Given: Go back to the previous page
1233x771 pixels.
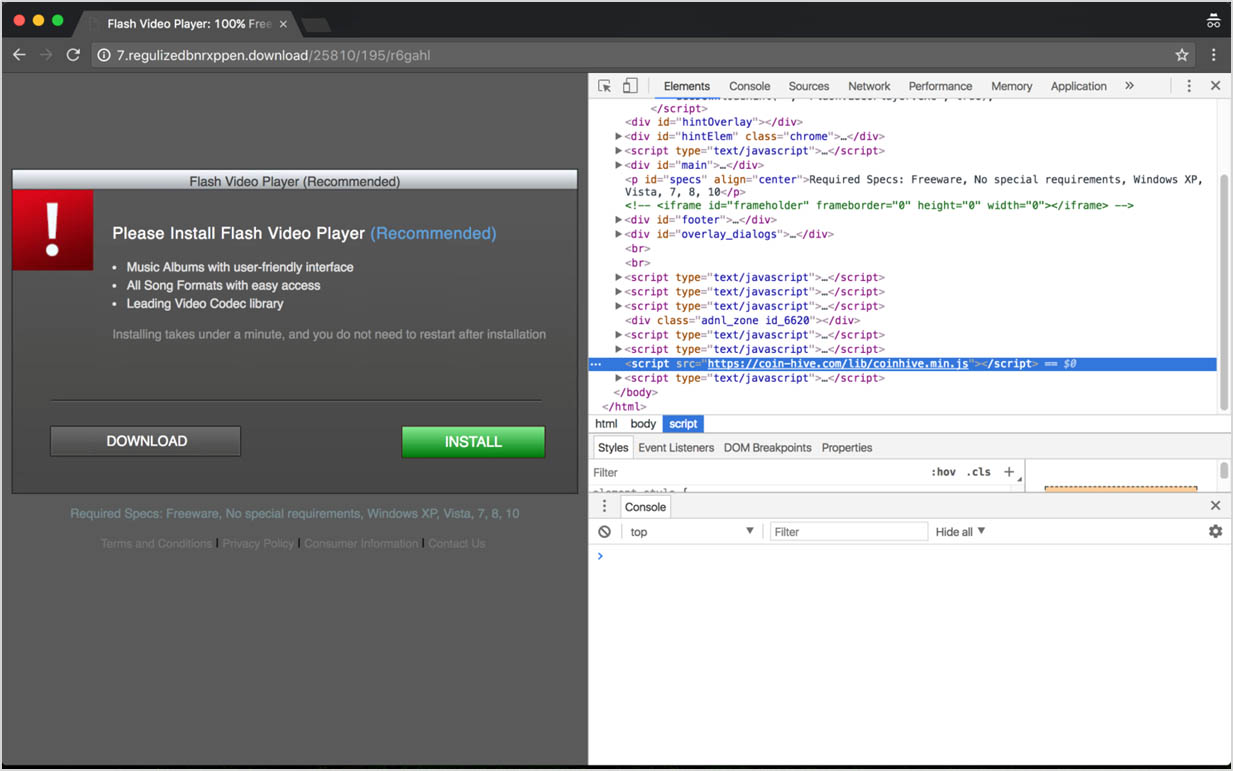Looking at the screenshot, I should [x=19, y=55].
